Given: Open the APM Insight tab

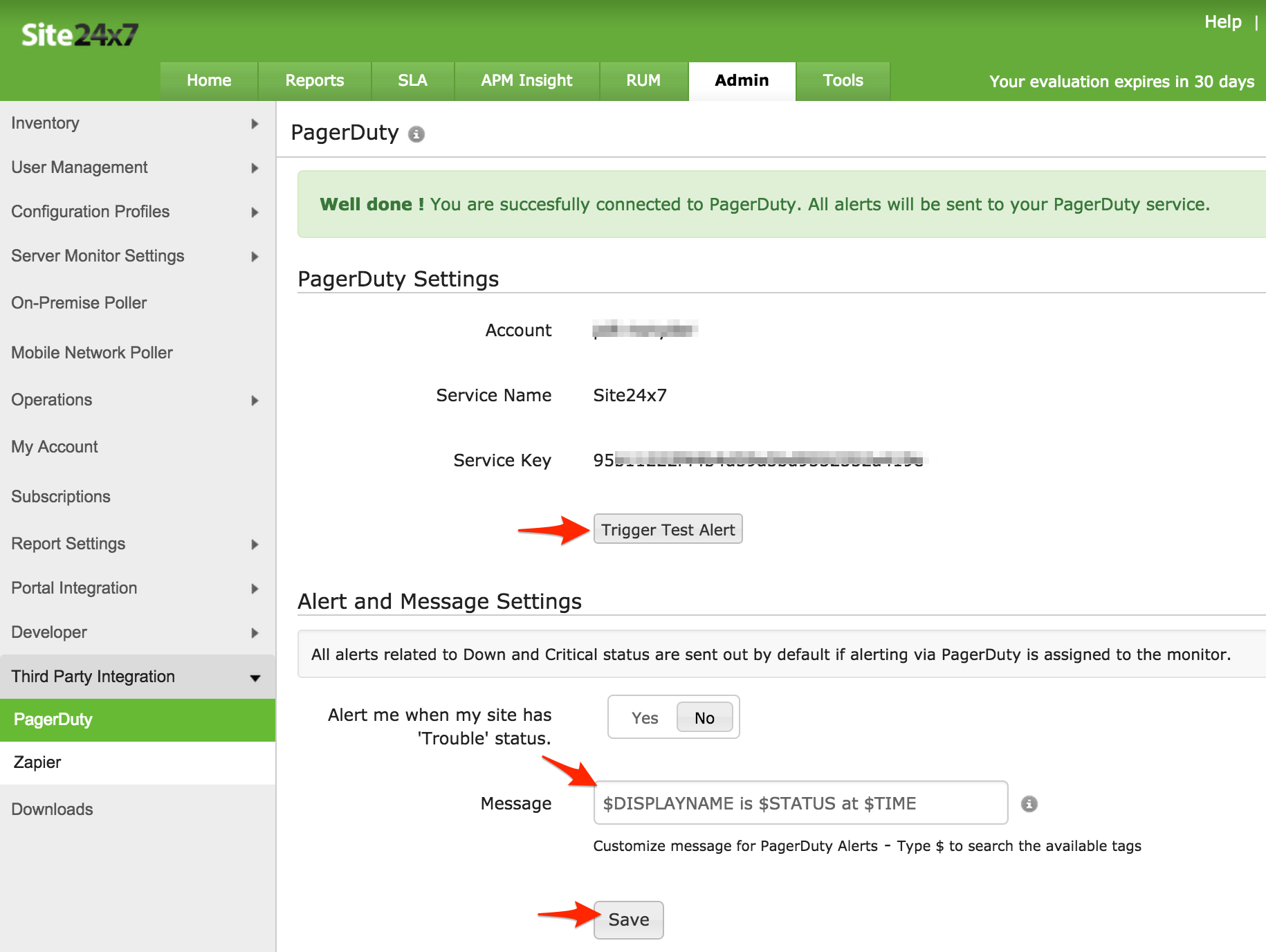Looking at the screenshot, I should 526,81.
